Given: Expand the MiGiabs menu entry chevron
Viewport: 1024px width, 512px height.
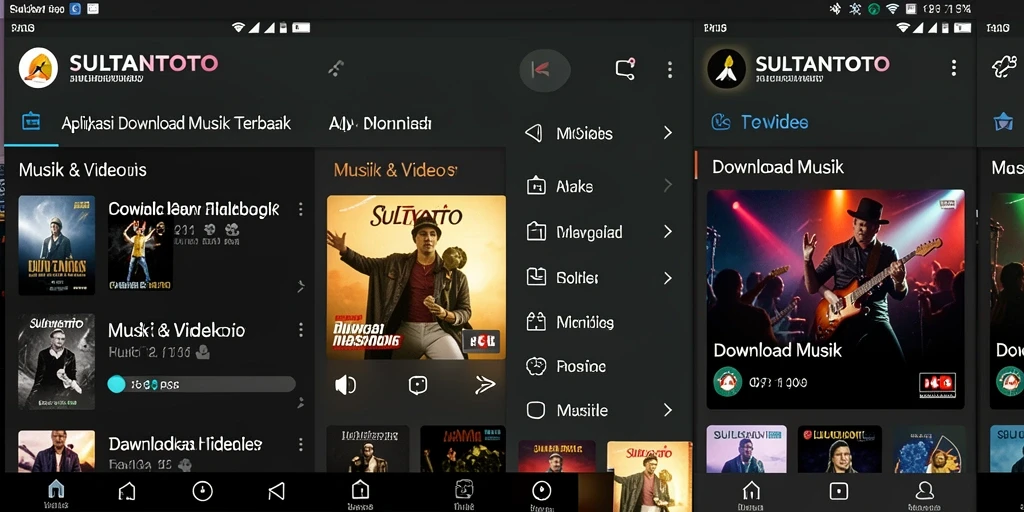Looking at the screenshot, I should pos(667,133).
